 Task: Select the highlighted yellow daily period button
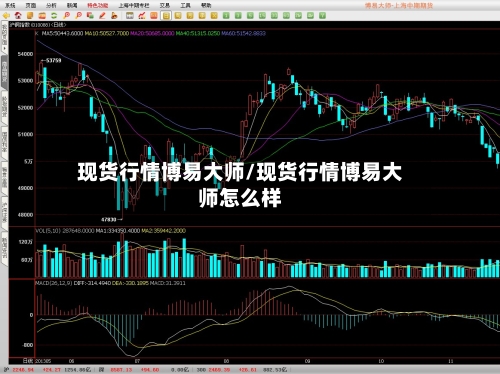click(x=166, y=15)
